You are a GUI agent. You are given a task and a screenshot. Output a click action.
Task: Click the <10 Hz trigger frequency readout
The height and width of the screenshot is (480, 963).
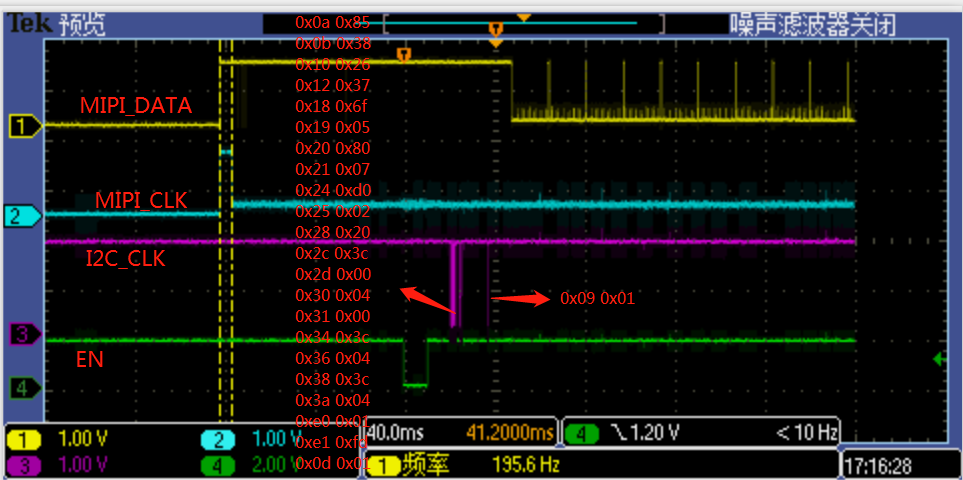[806, 433]
